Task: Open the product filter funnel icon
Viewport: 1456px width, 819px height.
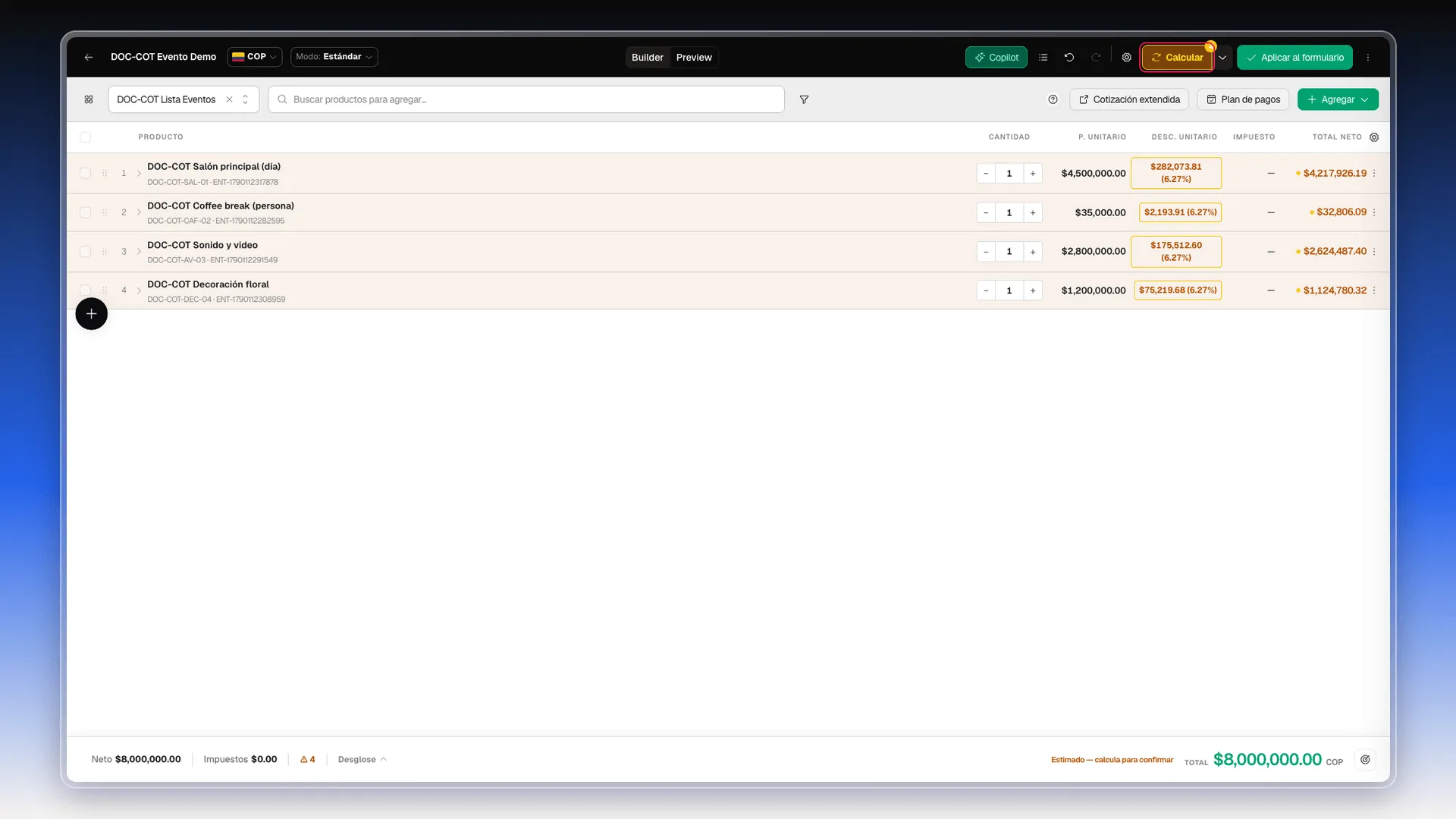Action: (804, 99)
